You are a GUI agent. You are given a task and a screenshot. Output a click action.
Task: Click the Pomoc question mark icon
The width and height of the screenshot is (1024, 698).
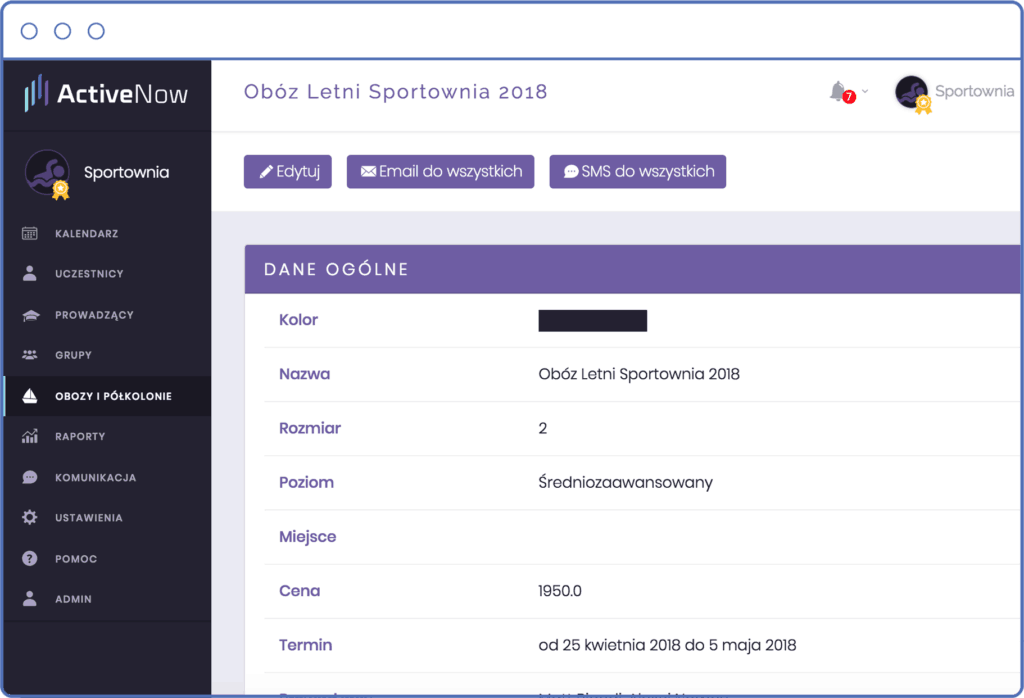29,558
